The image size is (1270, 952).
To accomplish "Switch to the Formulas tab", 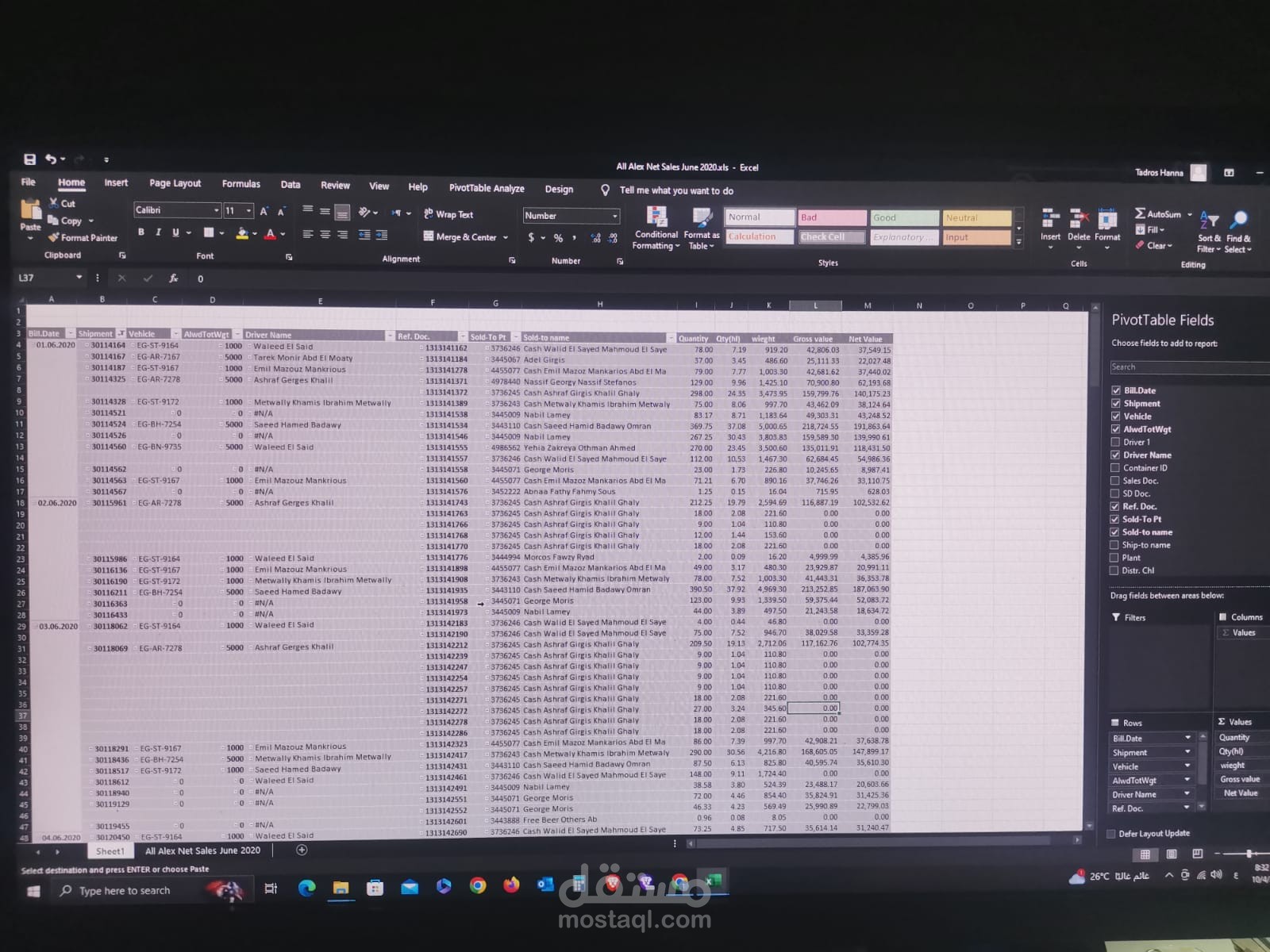I will [241, 184].
